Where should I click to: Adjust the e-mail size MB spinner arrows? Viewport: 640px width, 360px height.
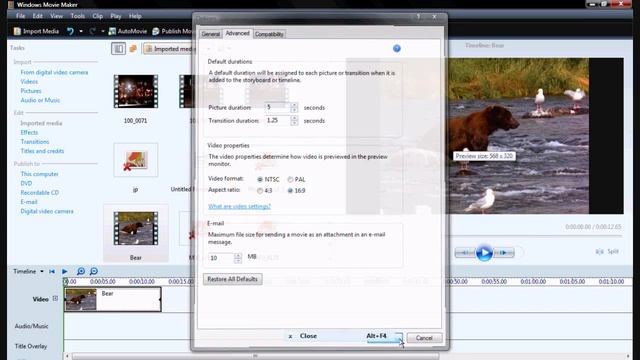pos(238,258)
